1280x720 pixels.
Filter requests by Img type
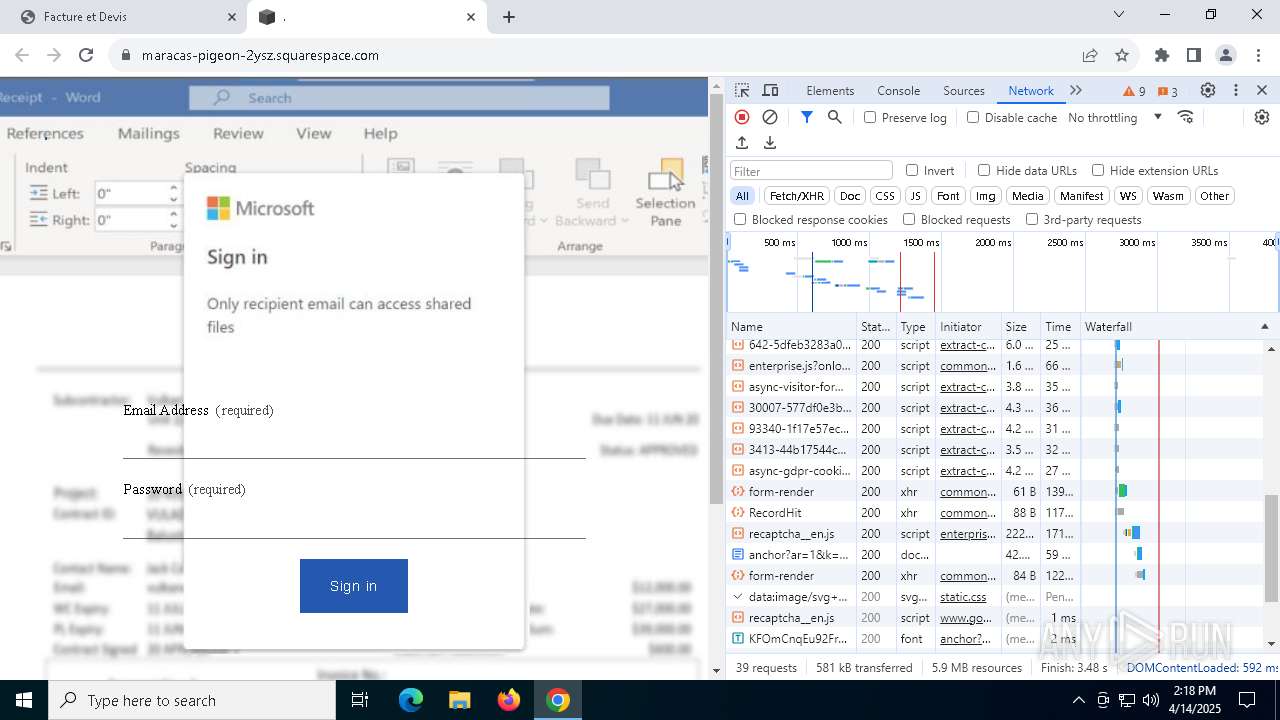[986, 196]
